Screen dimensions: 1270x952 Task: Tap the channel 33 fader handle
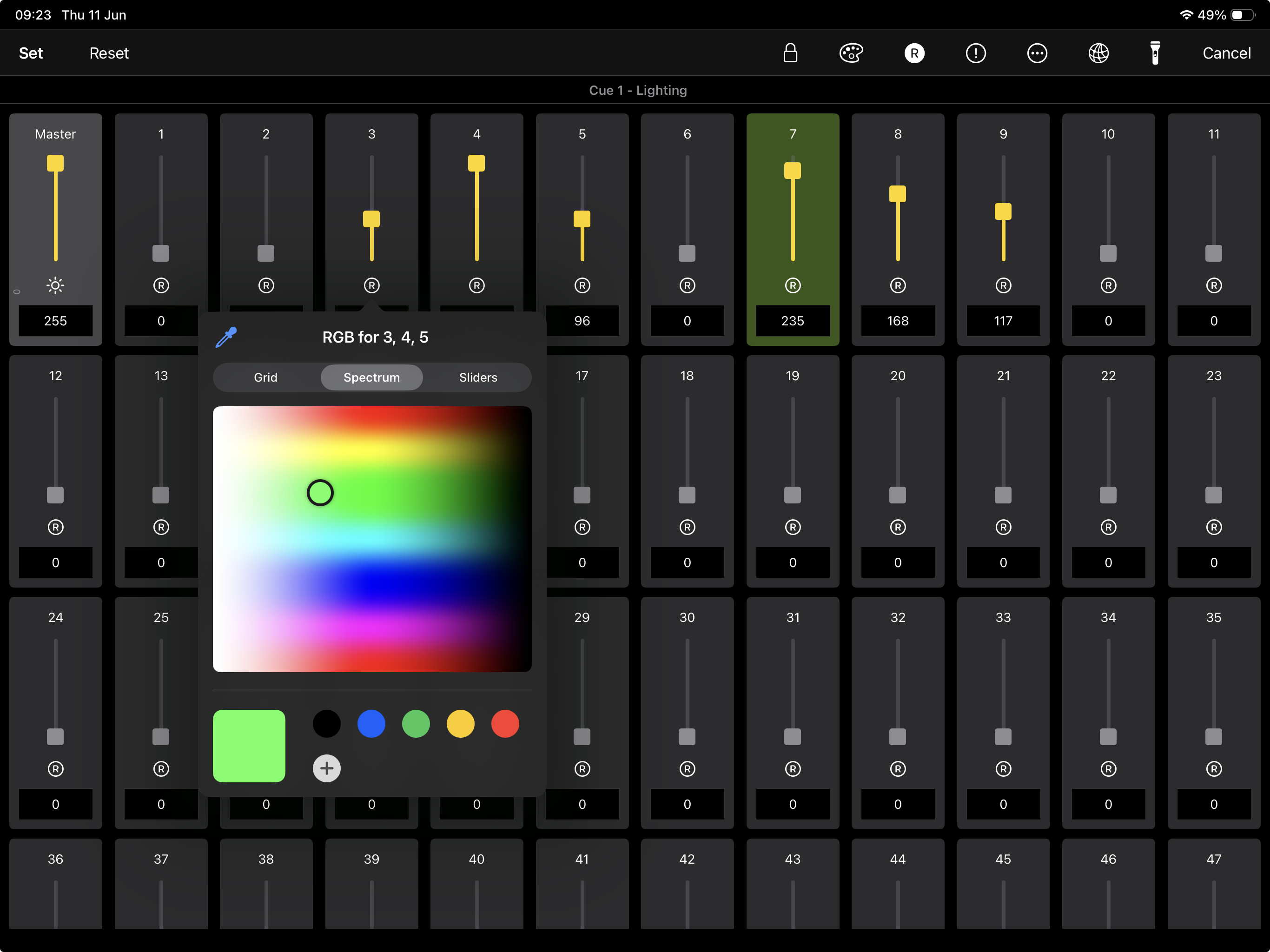click(x=1004, y=737)
